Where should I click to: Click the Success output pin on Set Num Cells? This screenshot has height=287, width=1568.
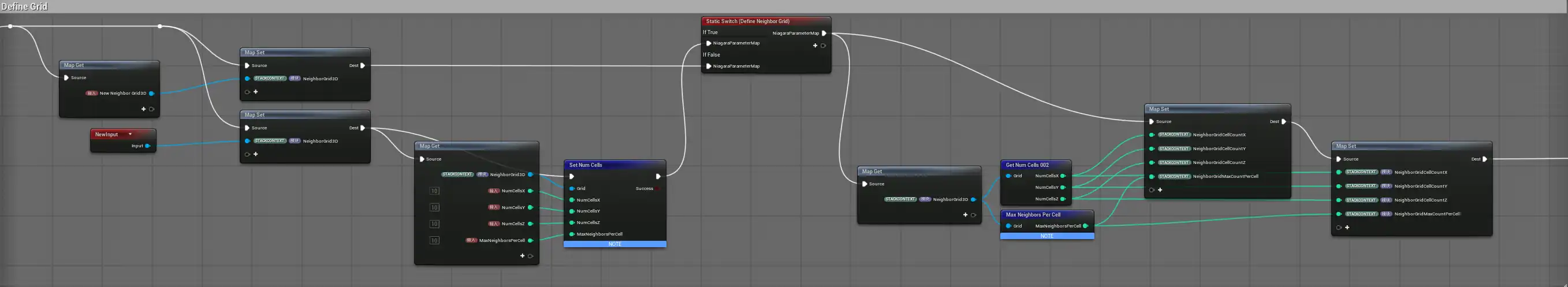click(657, 188)
